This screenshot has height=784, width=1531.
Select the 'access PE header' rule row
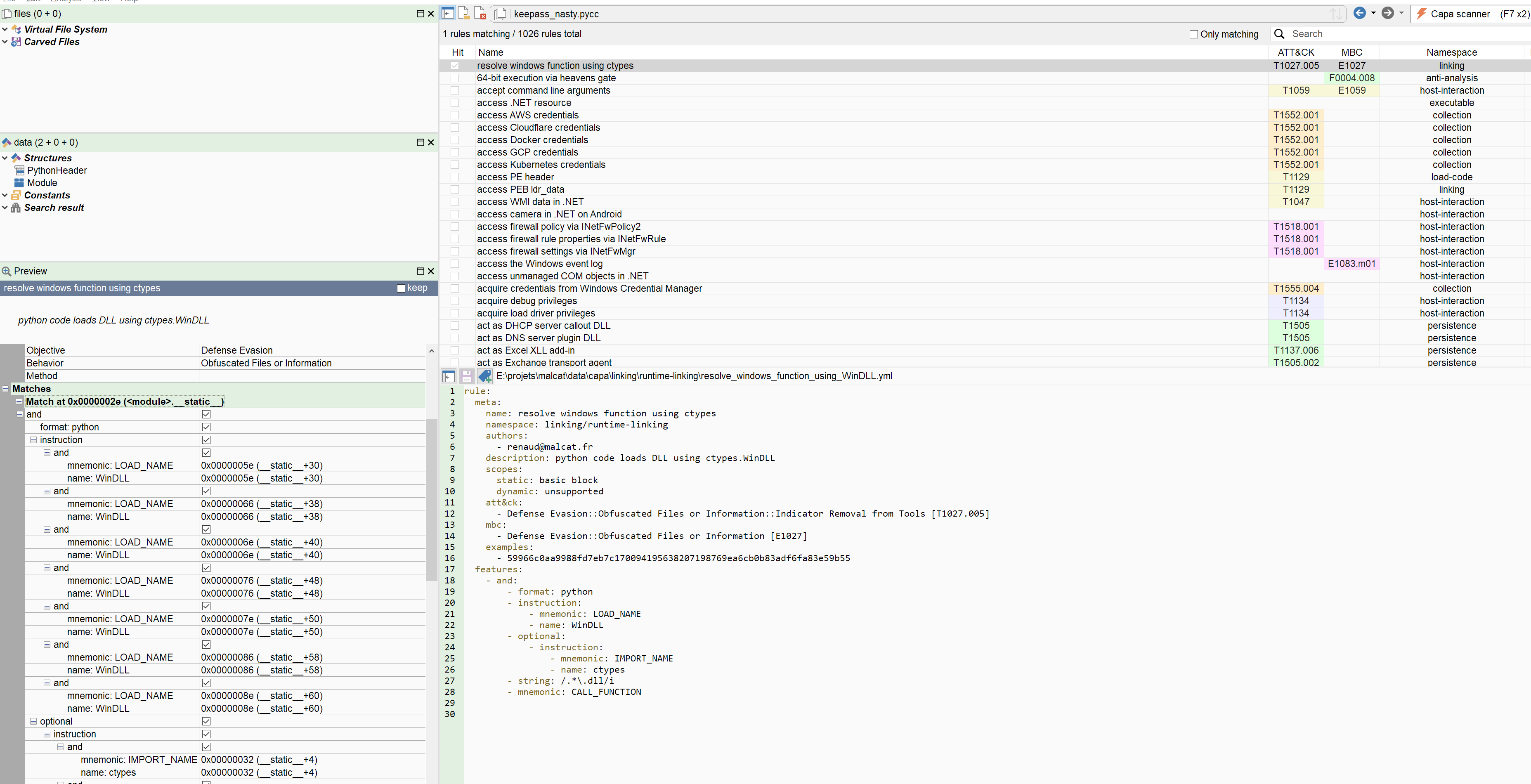985,177
